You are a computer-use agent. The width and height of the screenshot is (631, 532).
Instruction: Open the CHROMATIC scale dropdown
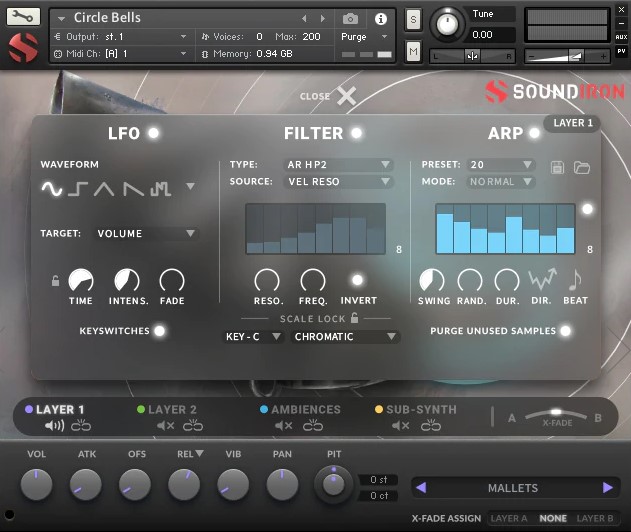point(345,336)
